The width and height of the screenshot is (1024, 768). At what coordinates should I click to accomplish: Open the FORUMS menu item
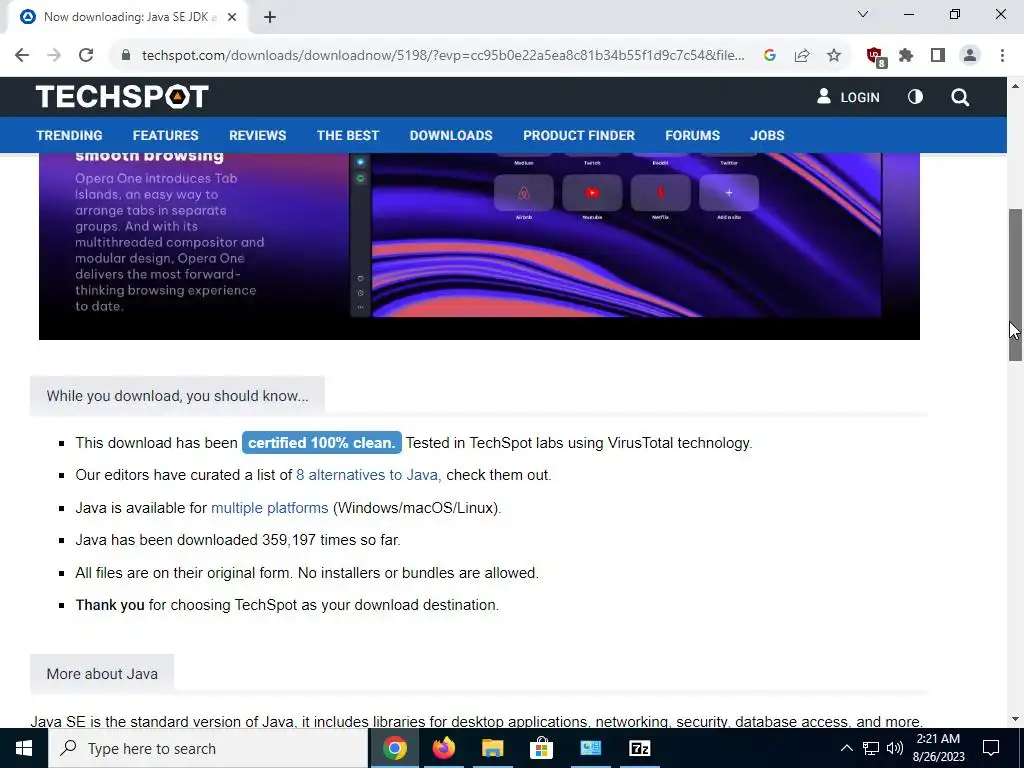click(x=692, y=135)
